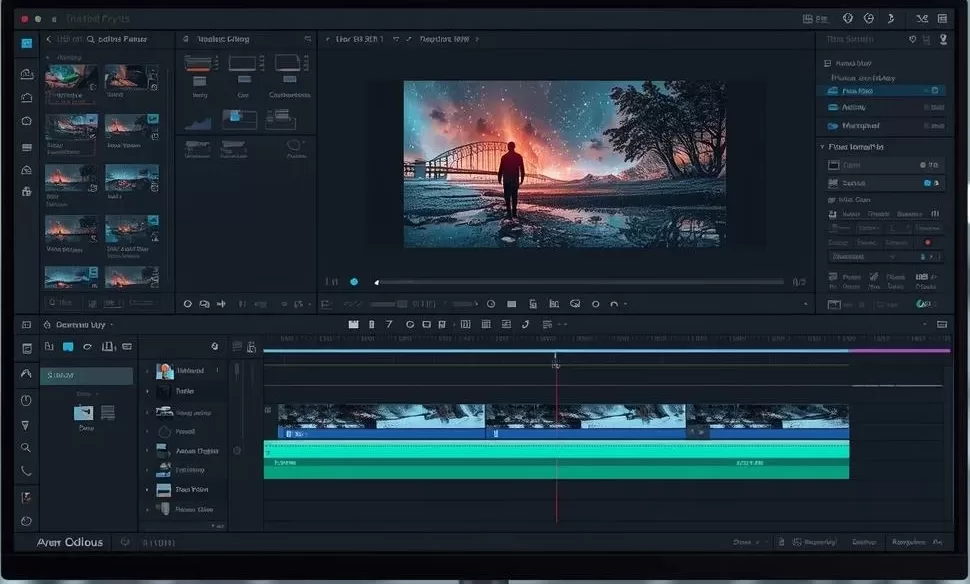970x584 pixels.
Task: Toggle the red record dot in the right properties panel
Action: click(928, 242)
